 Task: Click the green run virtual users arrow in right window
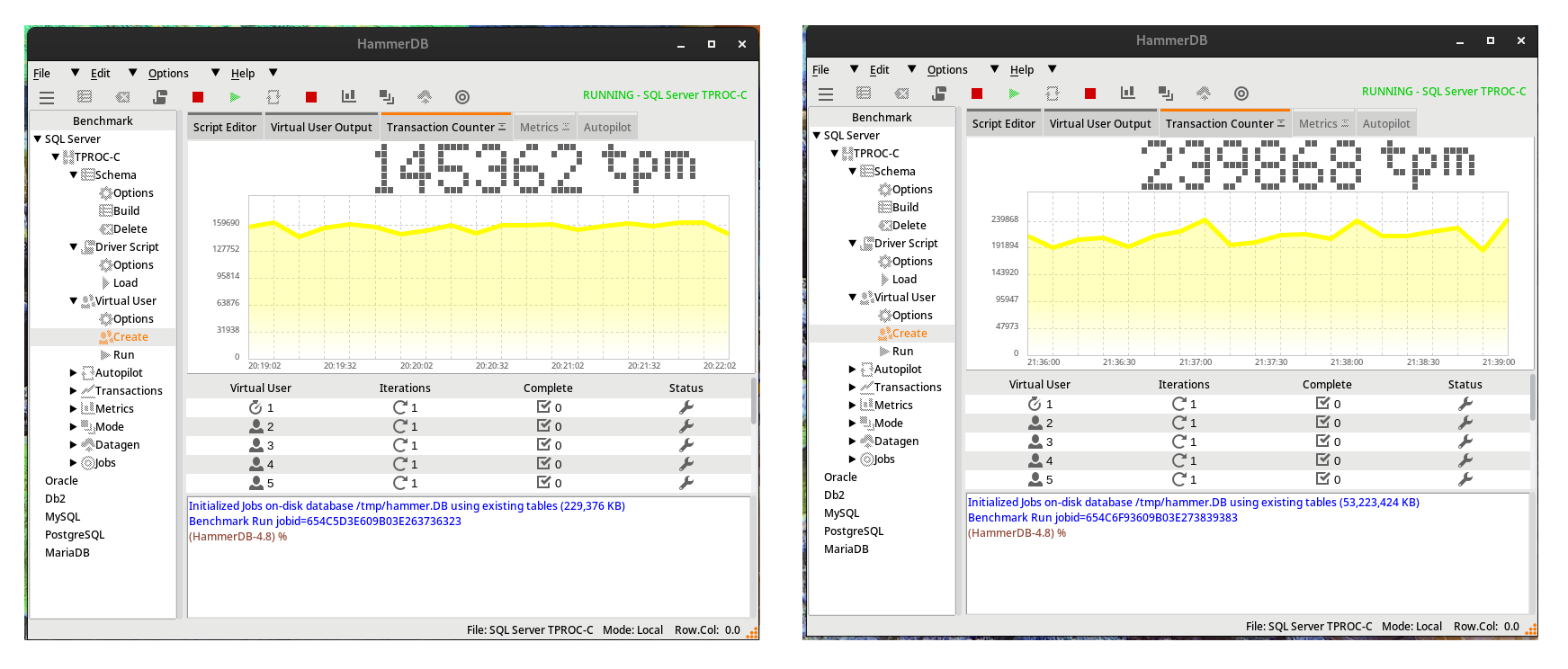pos(1014,94)
